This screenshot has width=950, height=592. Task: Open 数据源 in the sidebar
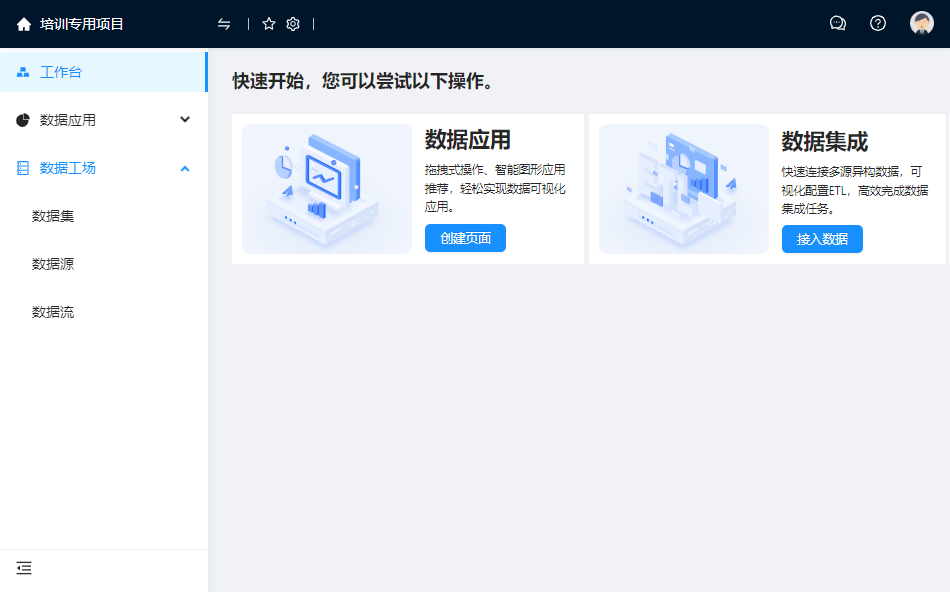click(x=53, y=264)
